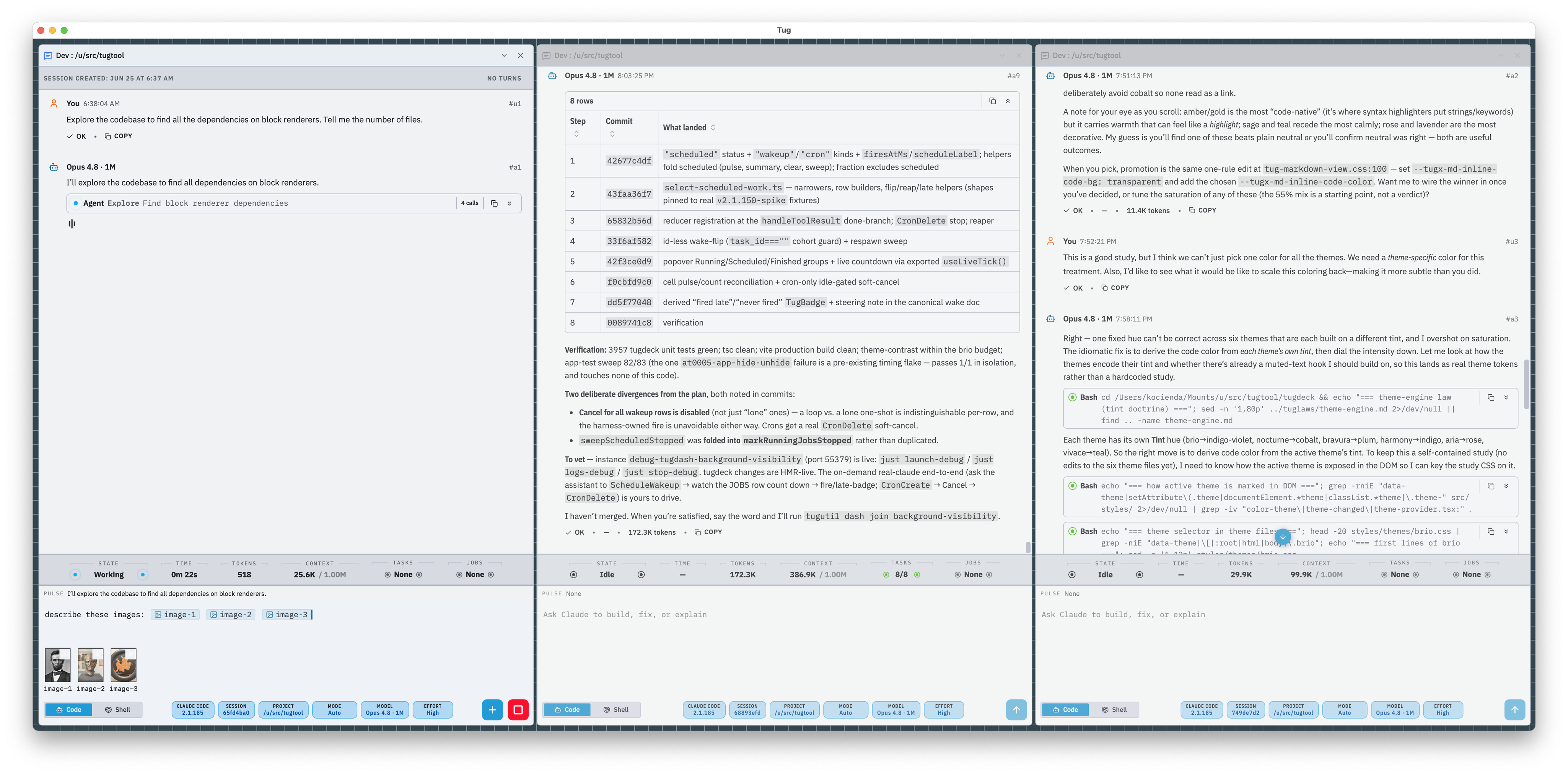
Task: Copy the first Bash theme-engine command
Action: (x=1491, y=397)
